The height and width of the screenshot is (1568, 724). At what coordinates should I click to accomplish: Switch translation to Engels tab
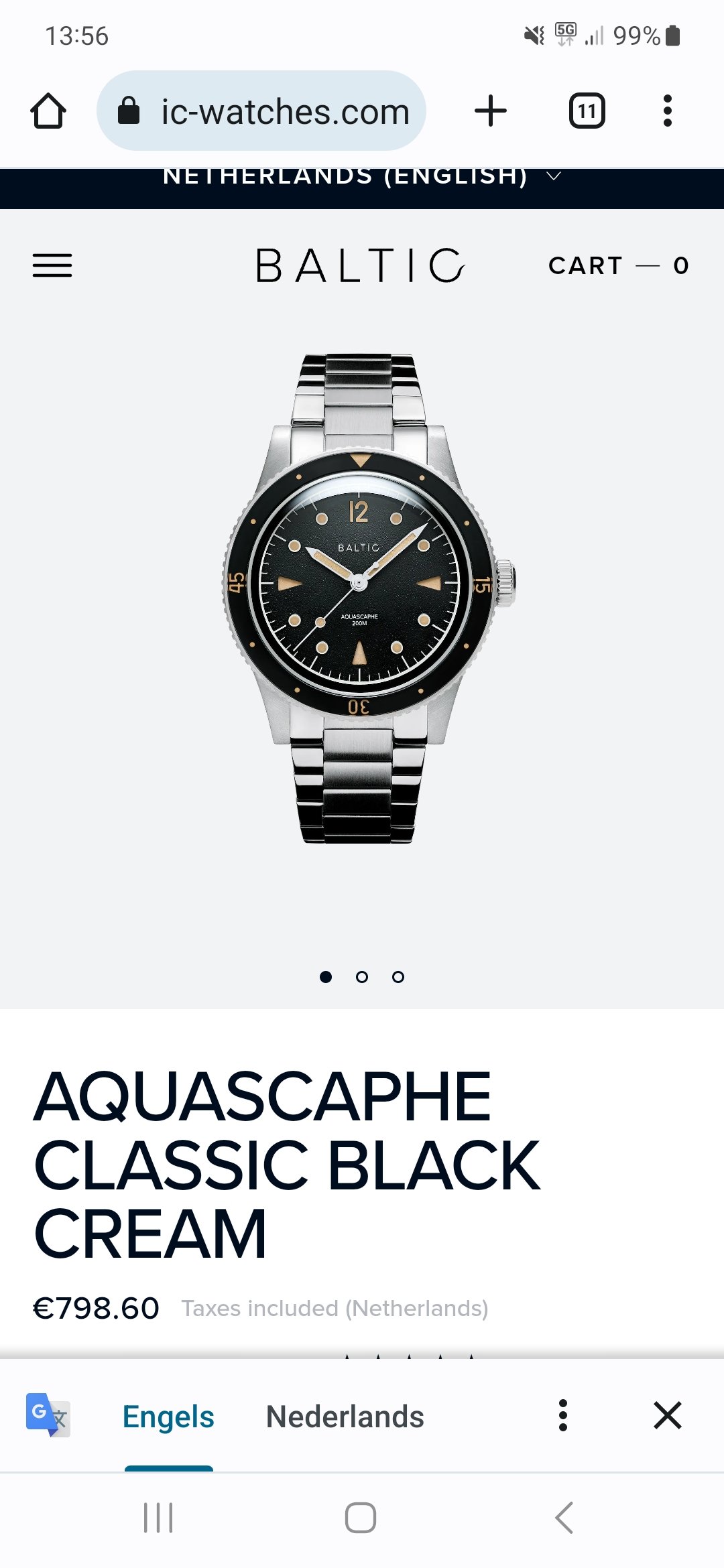(x=168, y=1417)
